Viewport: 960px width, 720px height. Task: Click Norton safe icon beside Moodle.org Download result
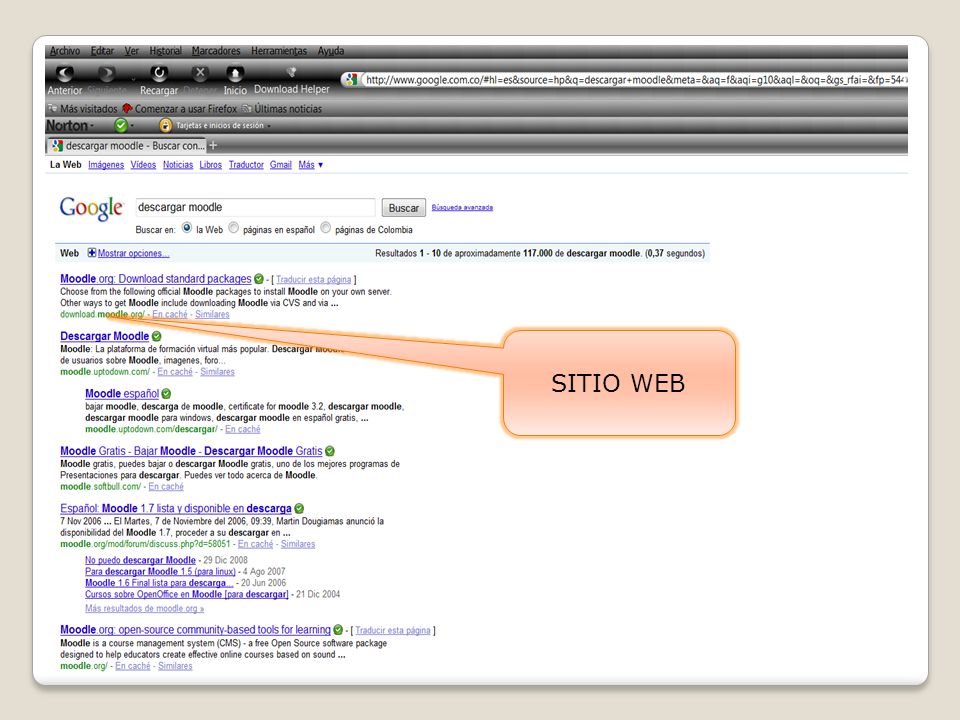click(259, 279)
